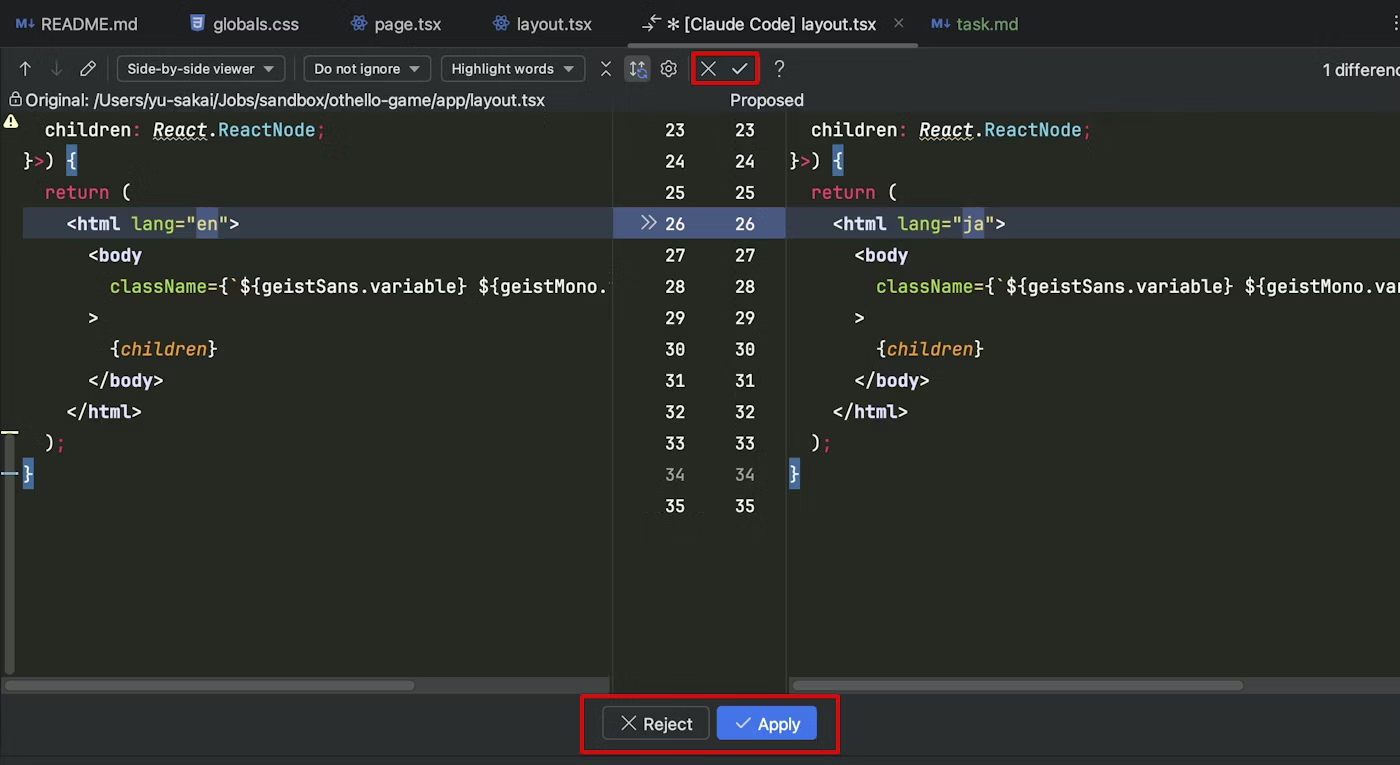Click the page.tsx React file icon
Image resolution: width=1400 pixels, height=765 pixels.
tap(359, 24)
